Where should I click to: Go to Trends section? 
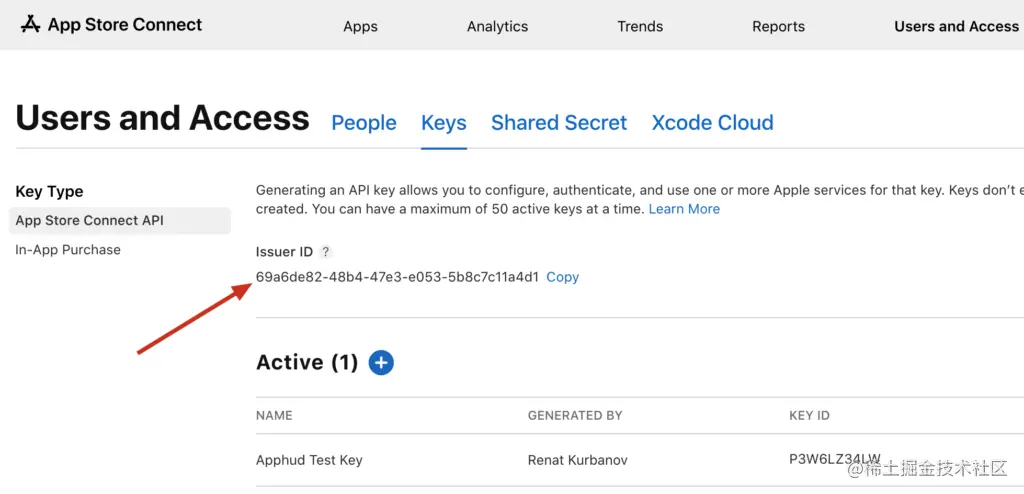(x=640, y=27)
